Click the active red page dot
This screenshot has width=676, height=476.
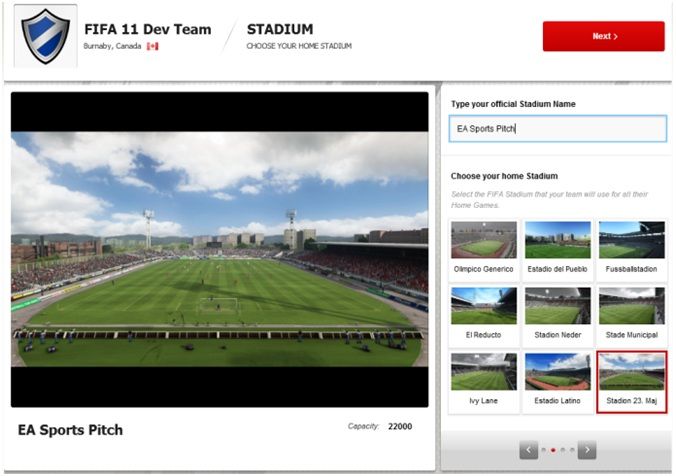point(553,450)
